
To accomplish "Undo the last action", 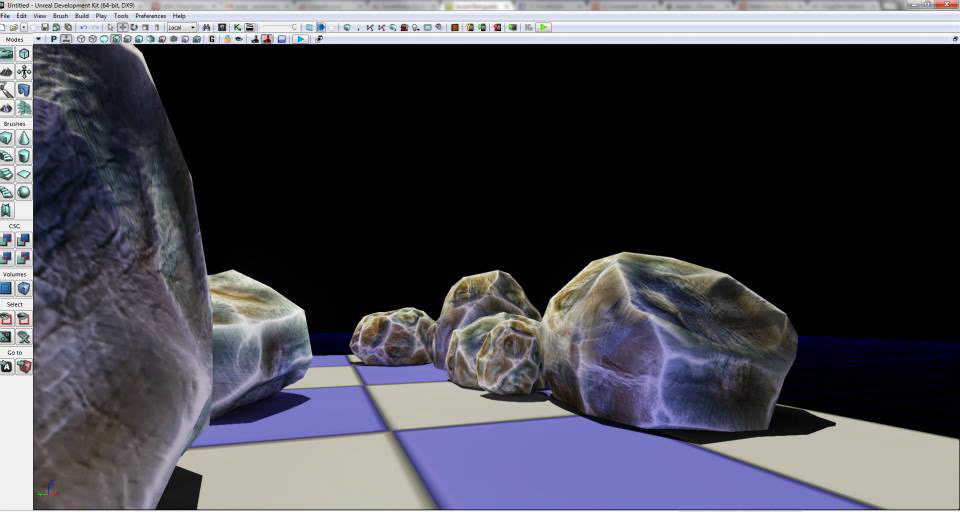I will click(83, 28).
